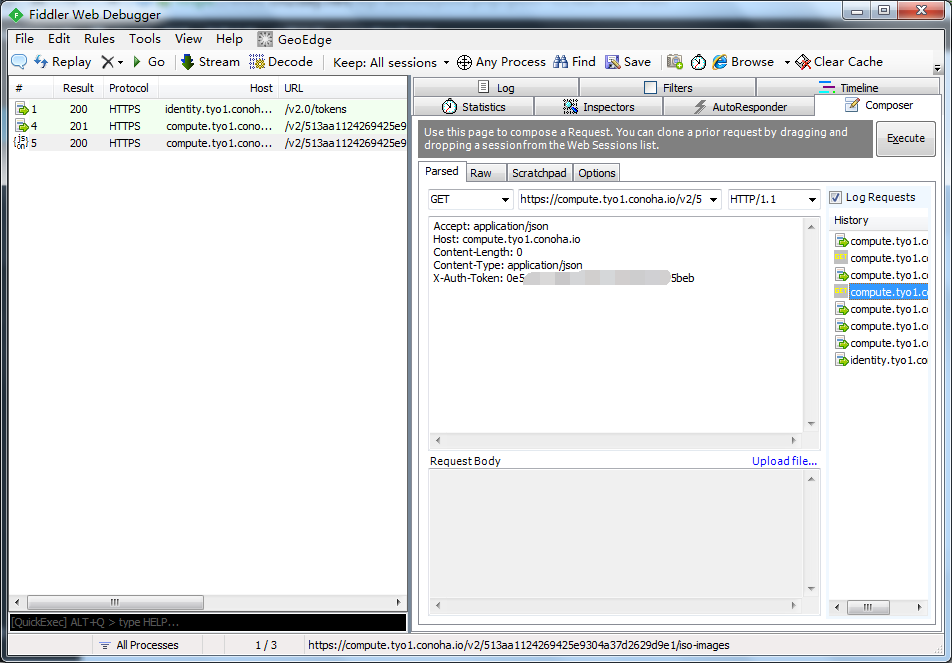Viewport: 952px width, 663px height.
Task: Click the Replay toolbar button
Action: click(63, 62)
